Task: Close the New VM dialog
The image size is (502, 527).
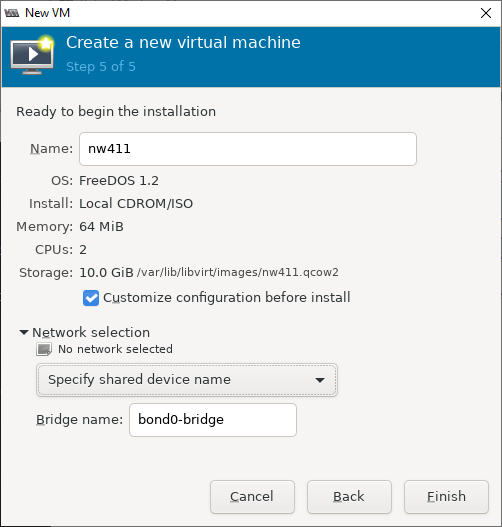Action: pos(486,13)
